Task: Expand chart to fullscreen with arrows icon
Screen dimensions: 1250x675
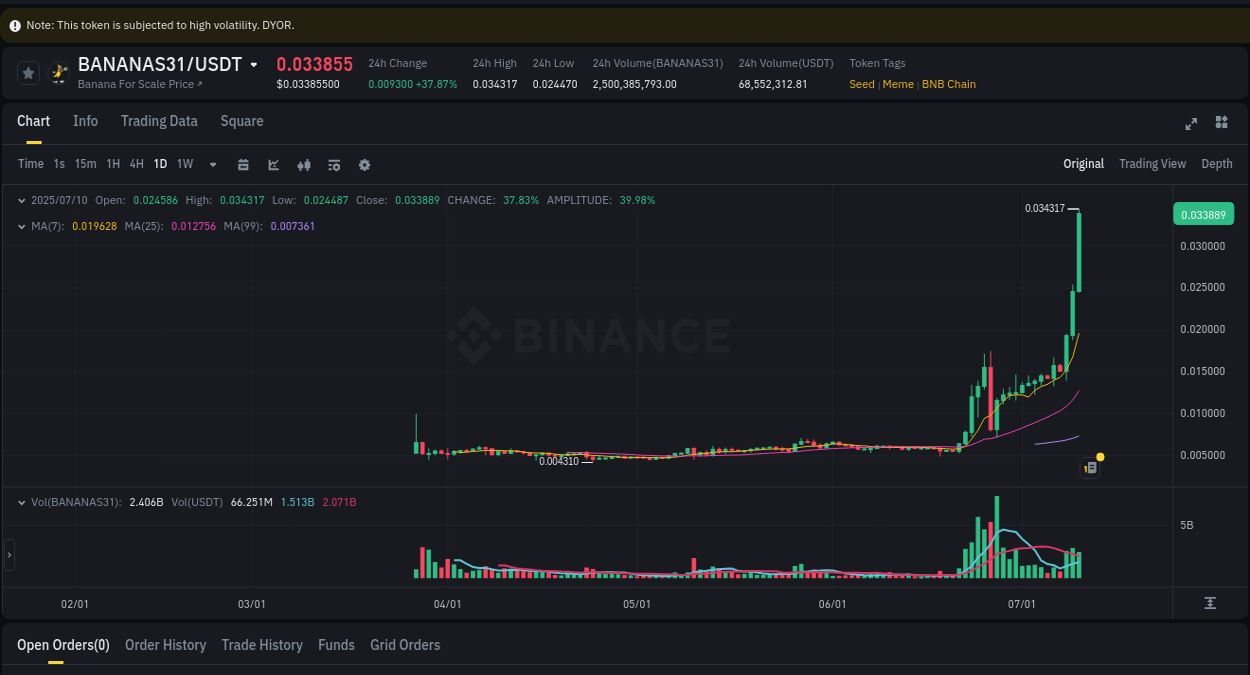Action: click(1190, 124)
